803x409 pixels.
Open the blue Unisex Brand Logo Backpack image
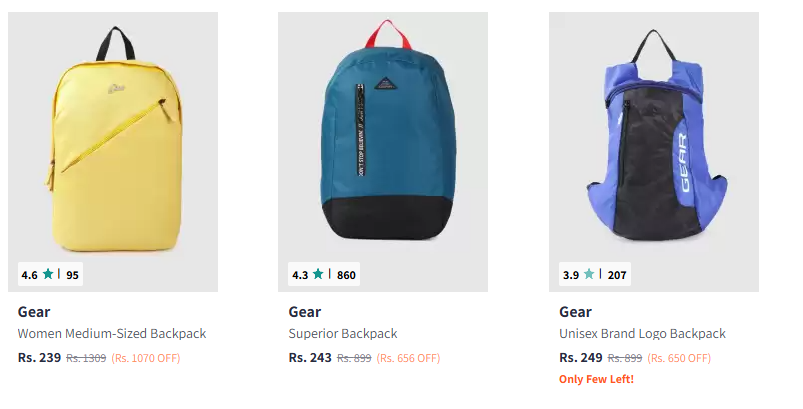(x=654, y=152)
